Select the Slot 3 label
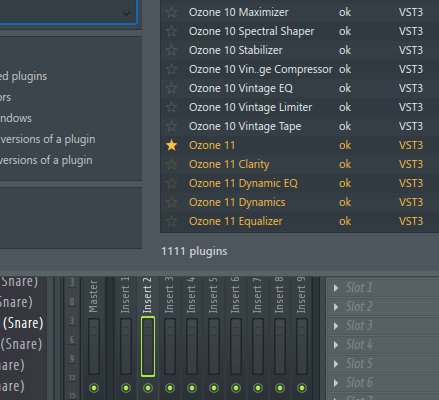The width and height of the screenshot is (439, 400). [x=359, y=326]
